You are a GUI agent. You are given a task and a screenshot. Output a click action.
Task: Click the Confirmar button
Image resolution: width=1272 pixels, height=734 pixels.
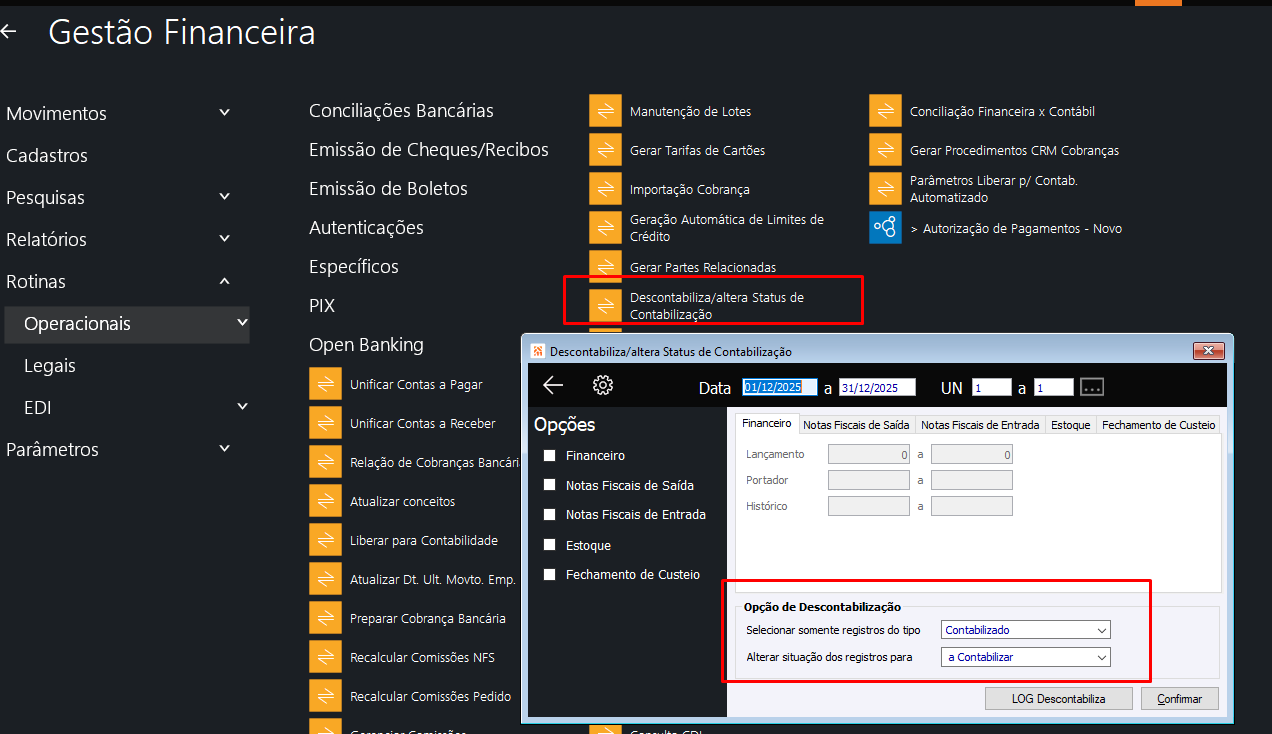pos(1181,698)
